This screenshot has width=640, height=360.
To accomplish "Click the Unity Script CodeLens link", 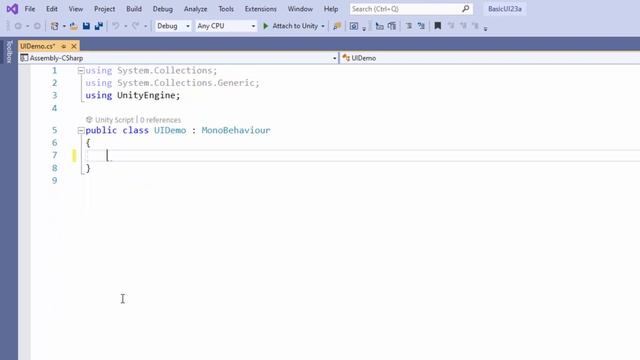I will pyautogui.click(x=114, y=120).
